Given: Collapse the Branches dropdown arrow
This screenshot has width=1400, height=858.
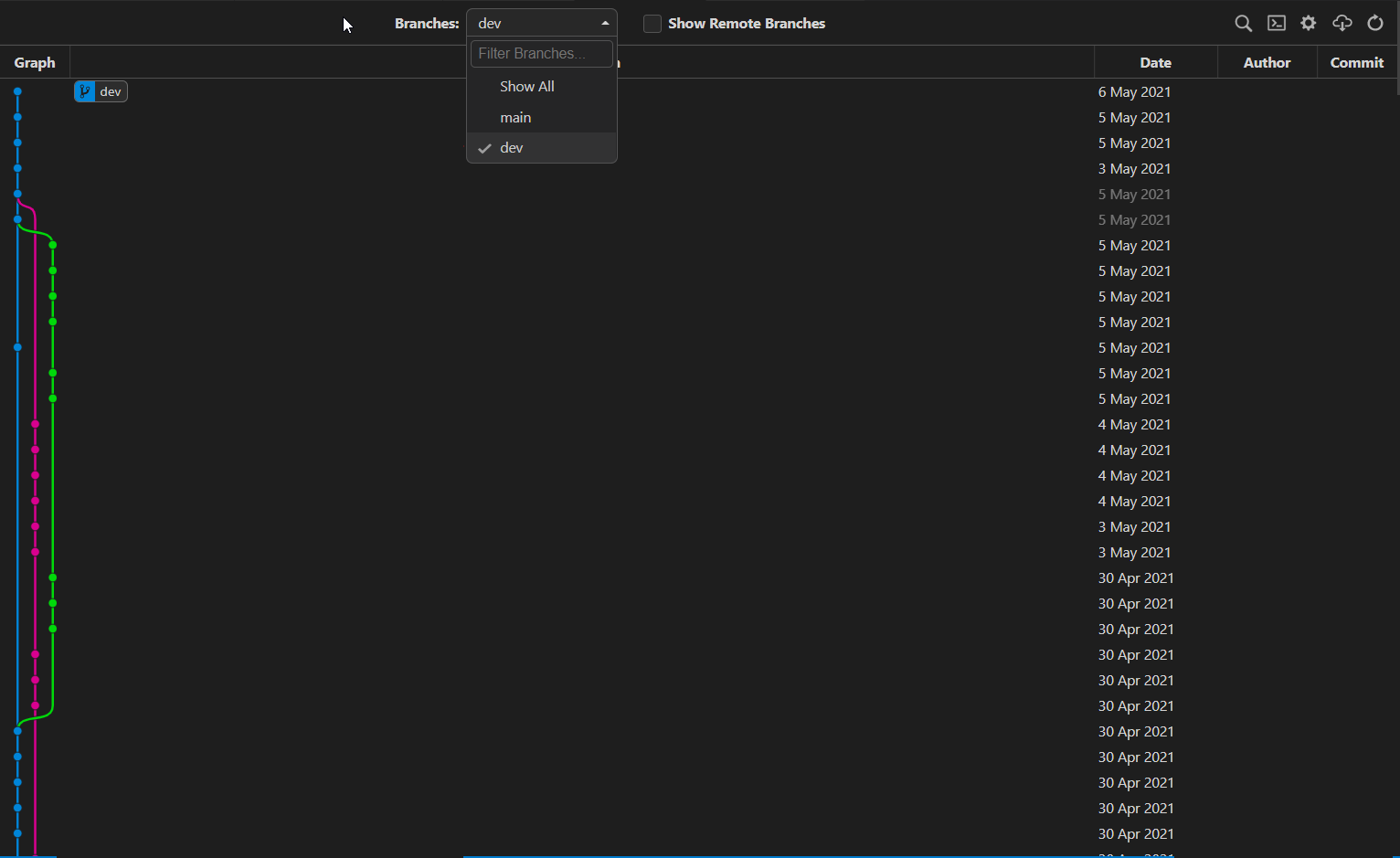Looking at the screenshot, I should coord(605,24).
